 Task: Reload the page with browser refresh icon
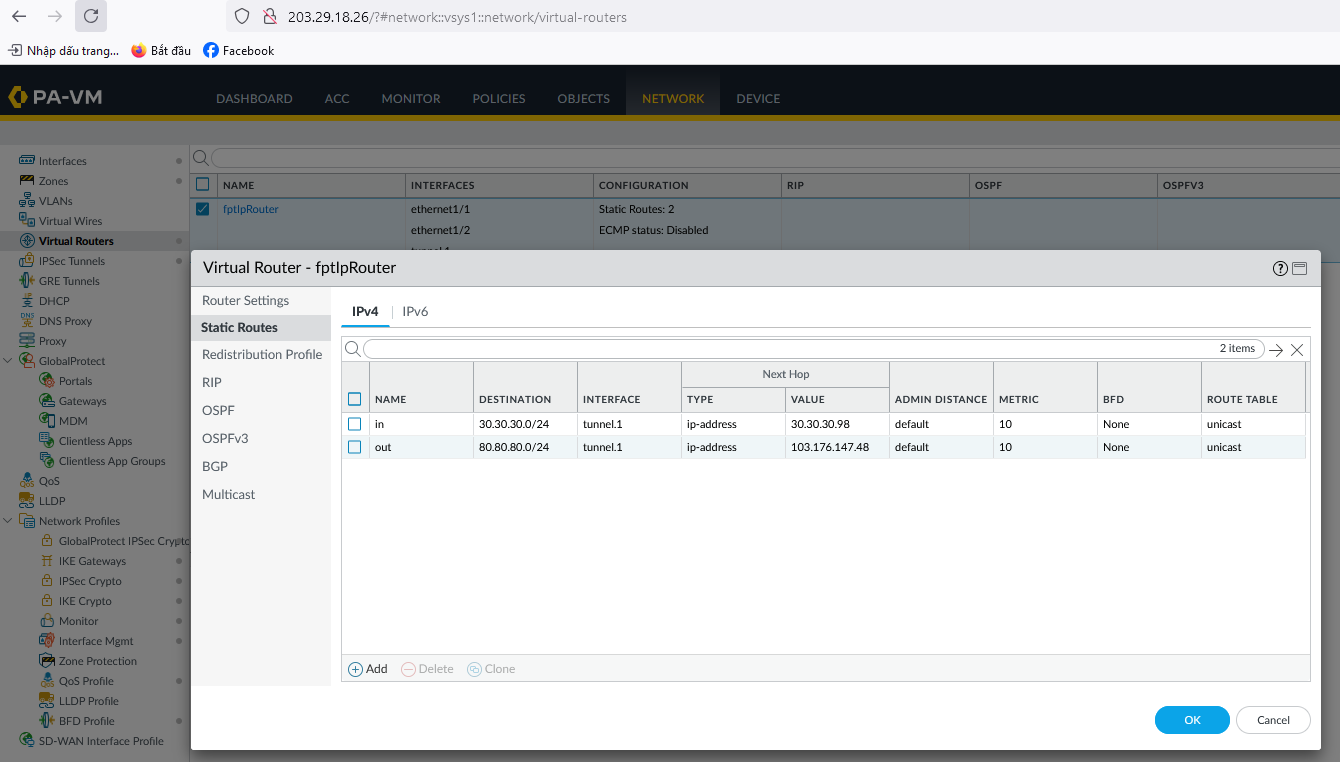click(90, 16)
